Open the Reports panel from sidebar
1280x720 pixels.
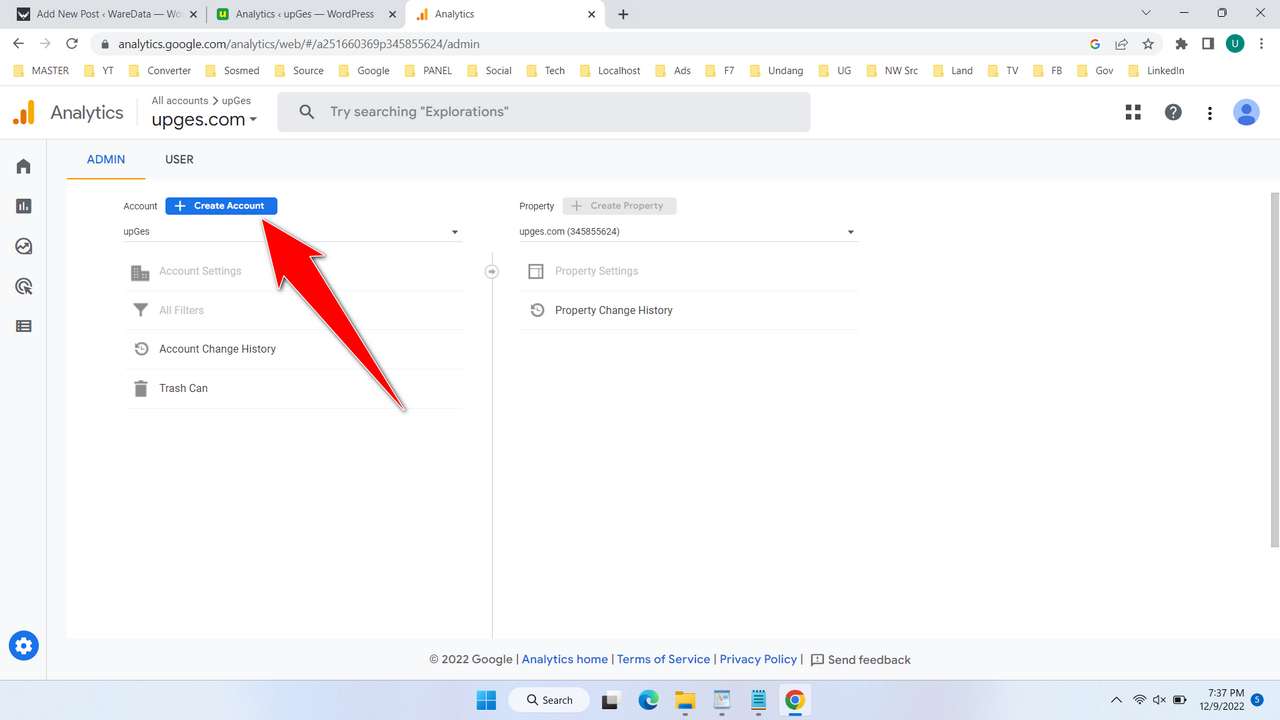click(23, 206)
